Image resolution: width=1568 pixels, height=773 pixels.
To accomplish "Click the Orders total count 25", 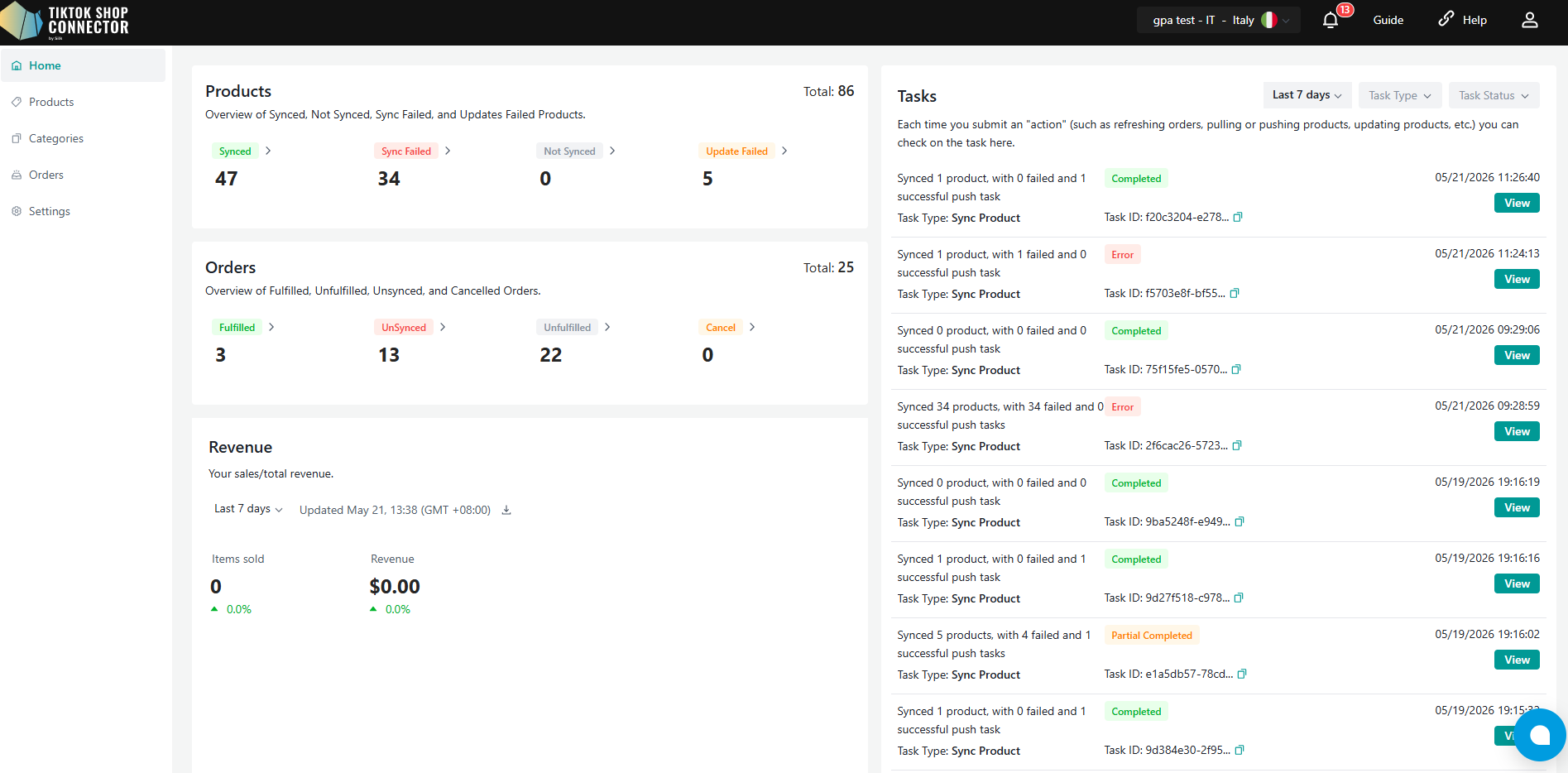I will pyautogui.click(x=846, y=267).
